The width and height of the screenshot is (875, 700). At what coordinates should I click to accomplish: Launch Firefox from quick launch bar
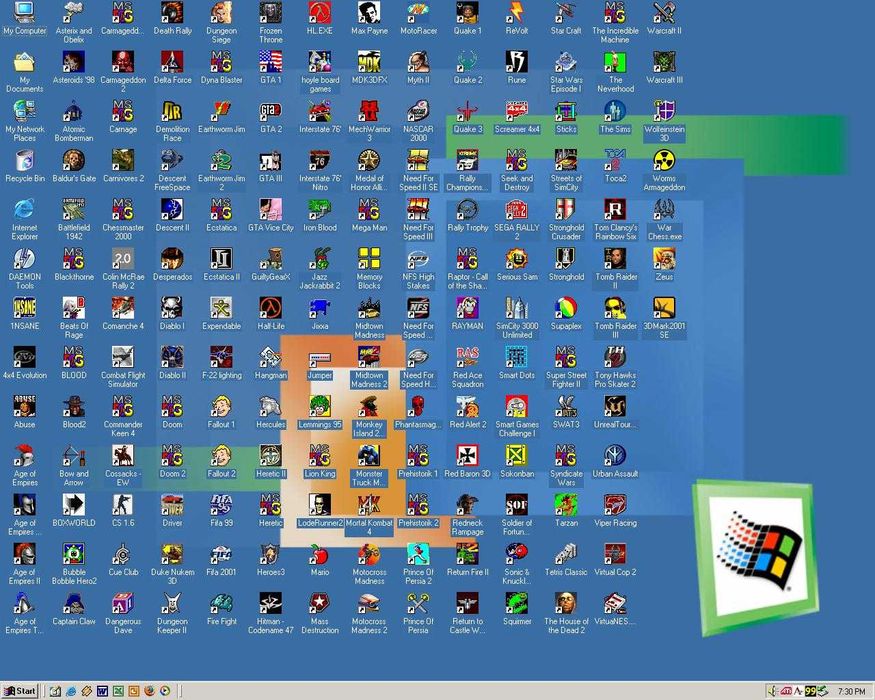coord(149,691)
